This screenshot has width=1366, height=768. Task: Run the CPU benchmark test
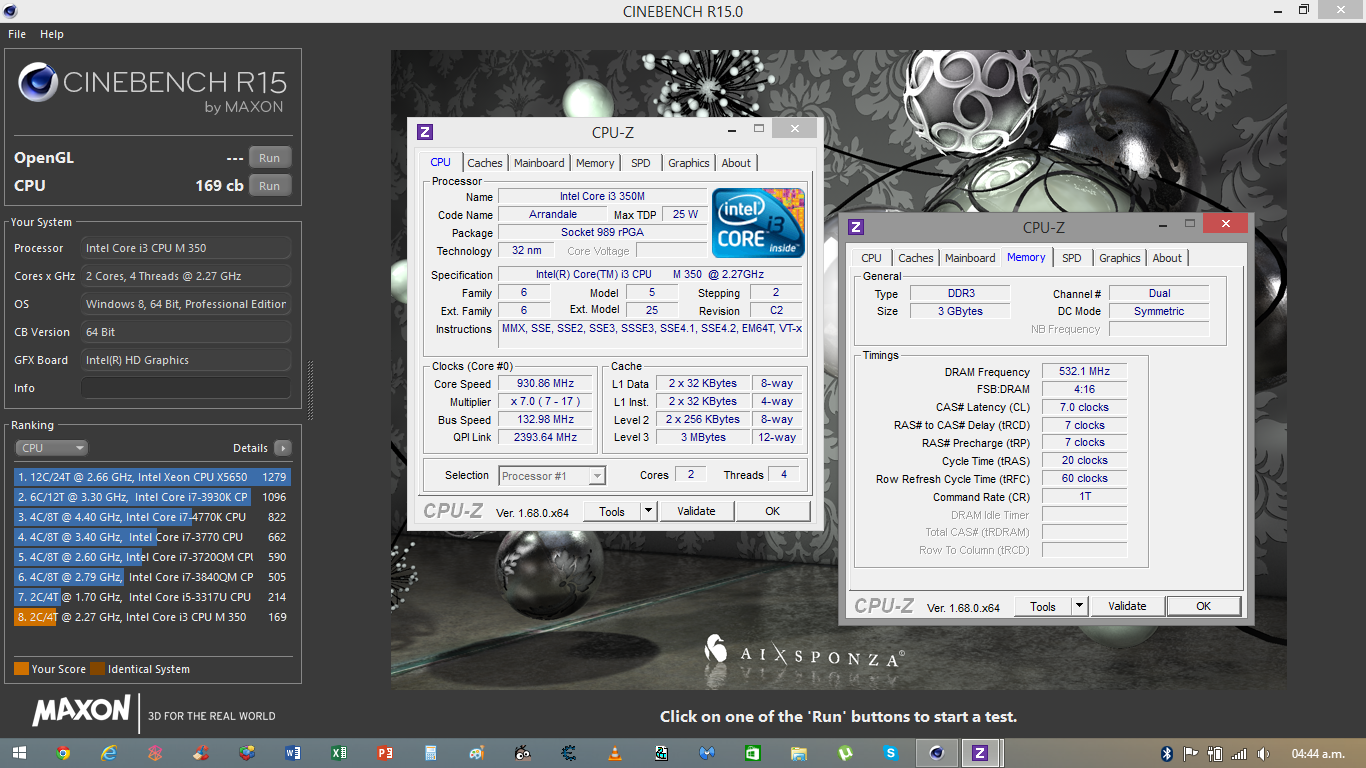pyautogui.click(x=270, y=186)
